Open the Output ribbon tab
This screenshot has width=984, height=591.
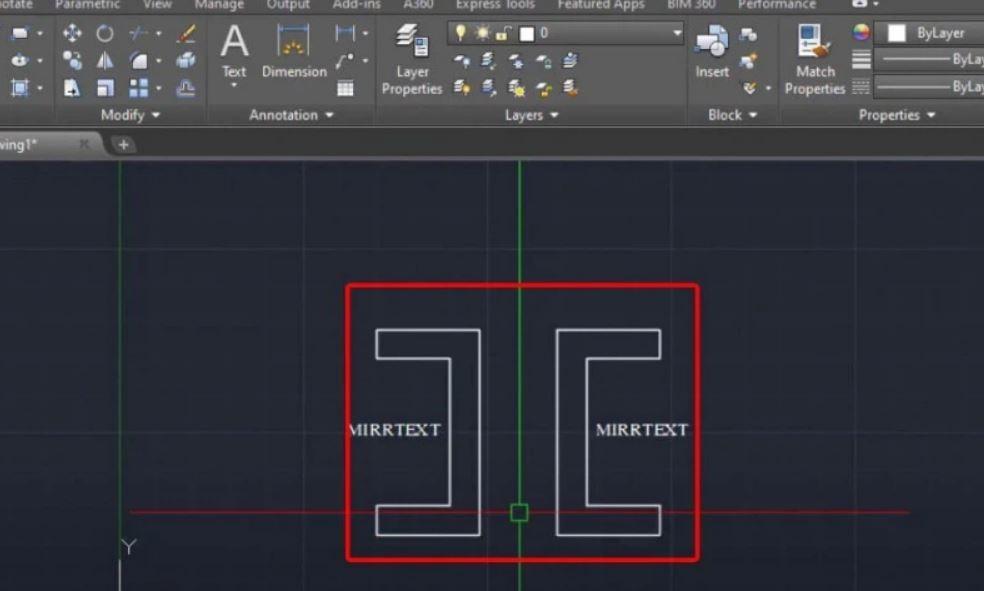coord(288,5)
